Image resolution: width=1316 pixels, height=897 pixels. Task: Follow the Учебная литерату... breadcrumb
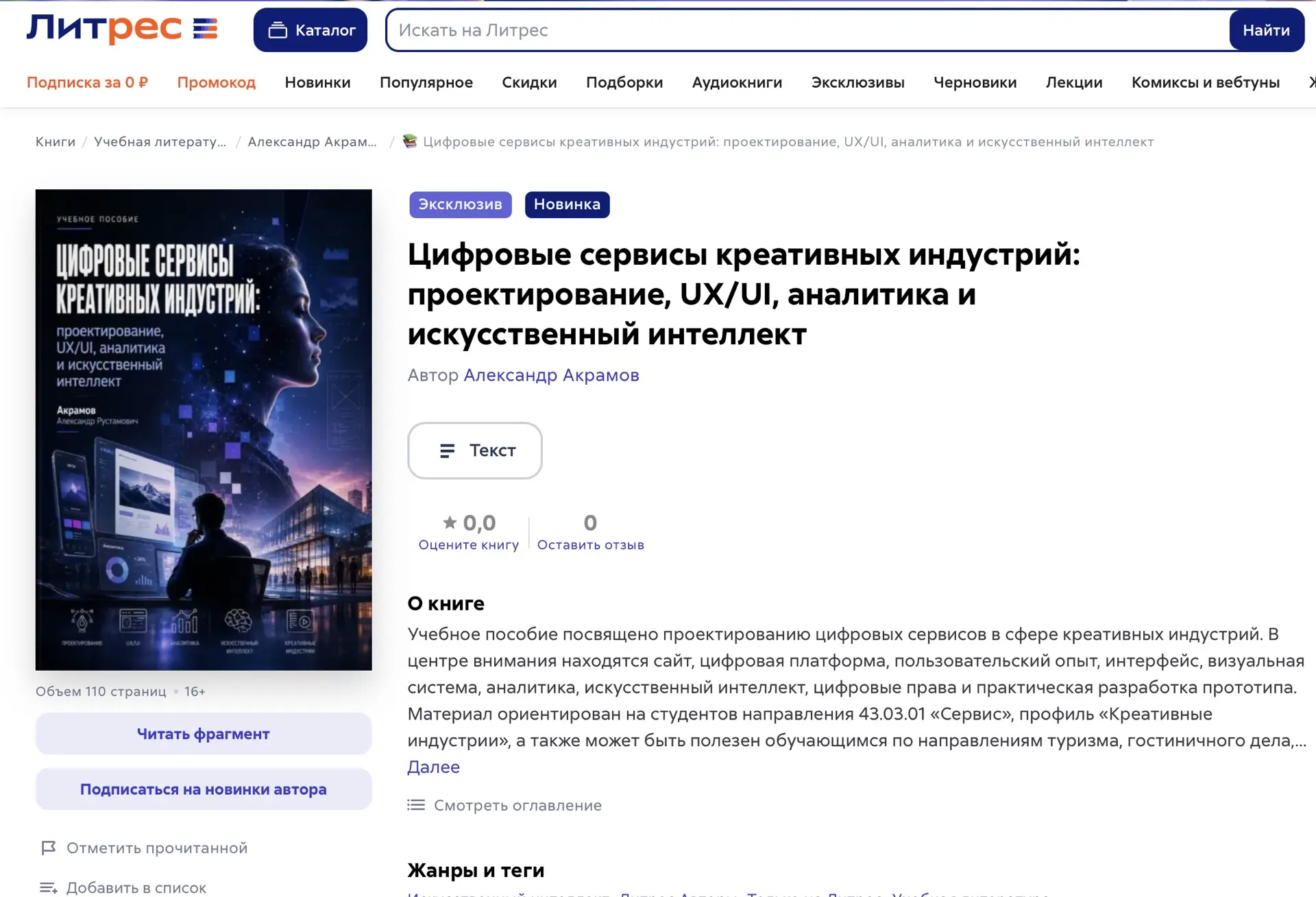160,142
